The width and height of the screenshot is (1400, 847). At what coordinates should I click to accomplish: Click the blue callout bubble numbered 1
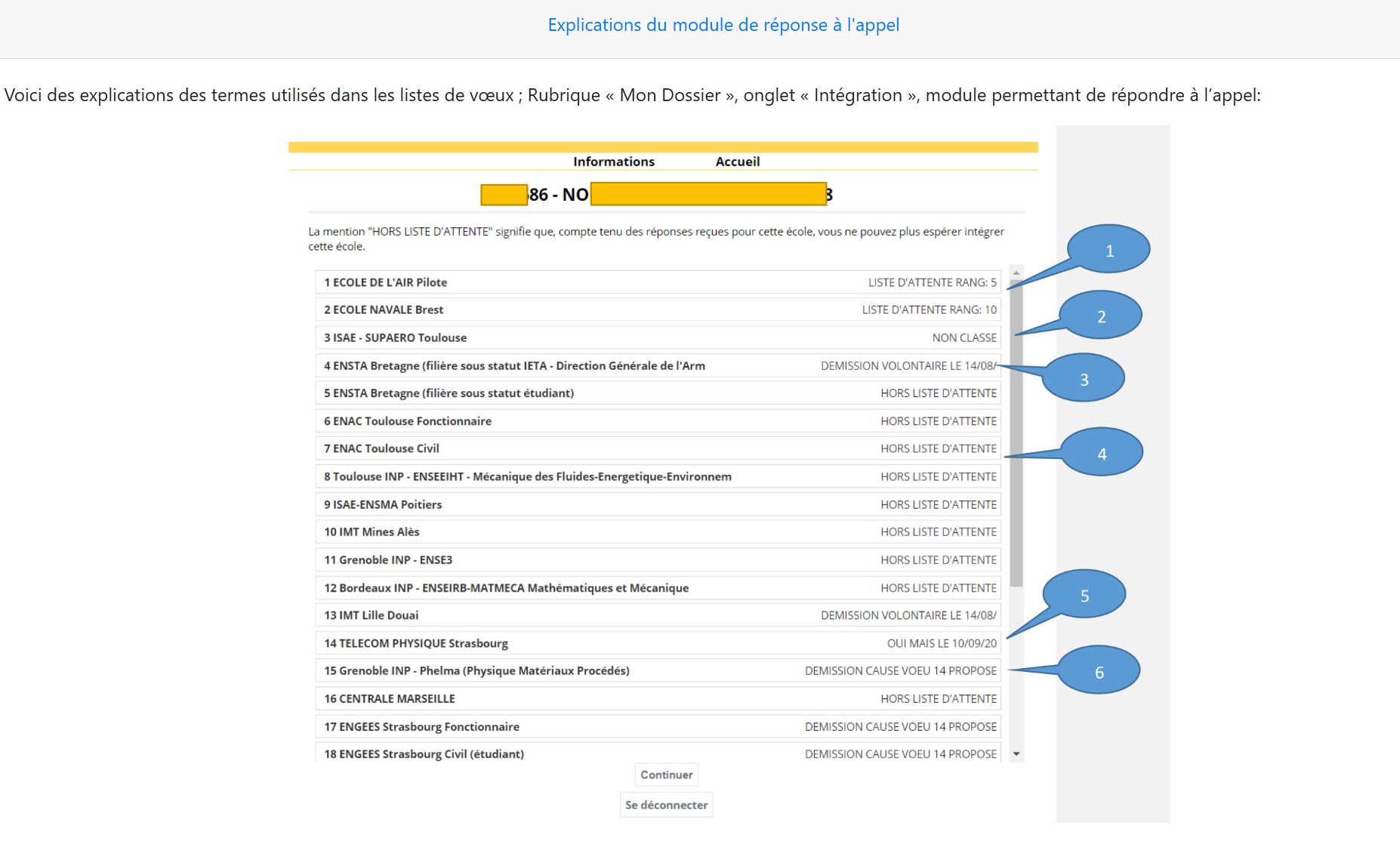[x=1108, y=250]
